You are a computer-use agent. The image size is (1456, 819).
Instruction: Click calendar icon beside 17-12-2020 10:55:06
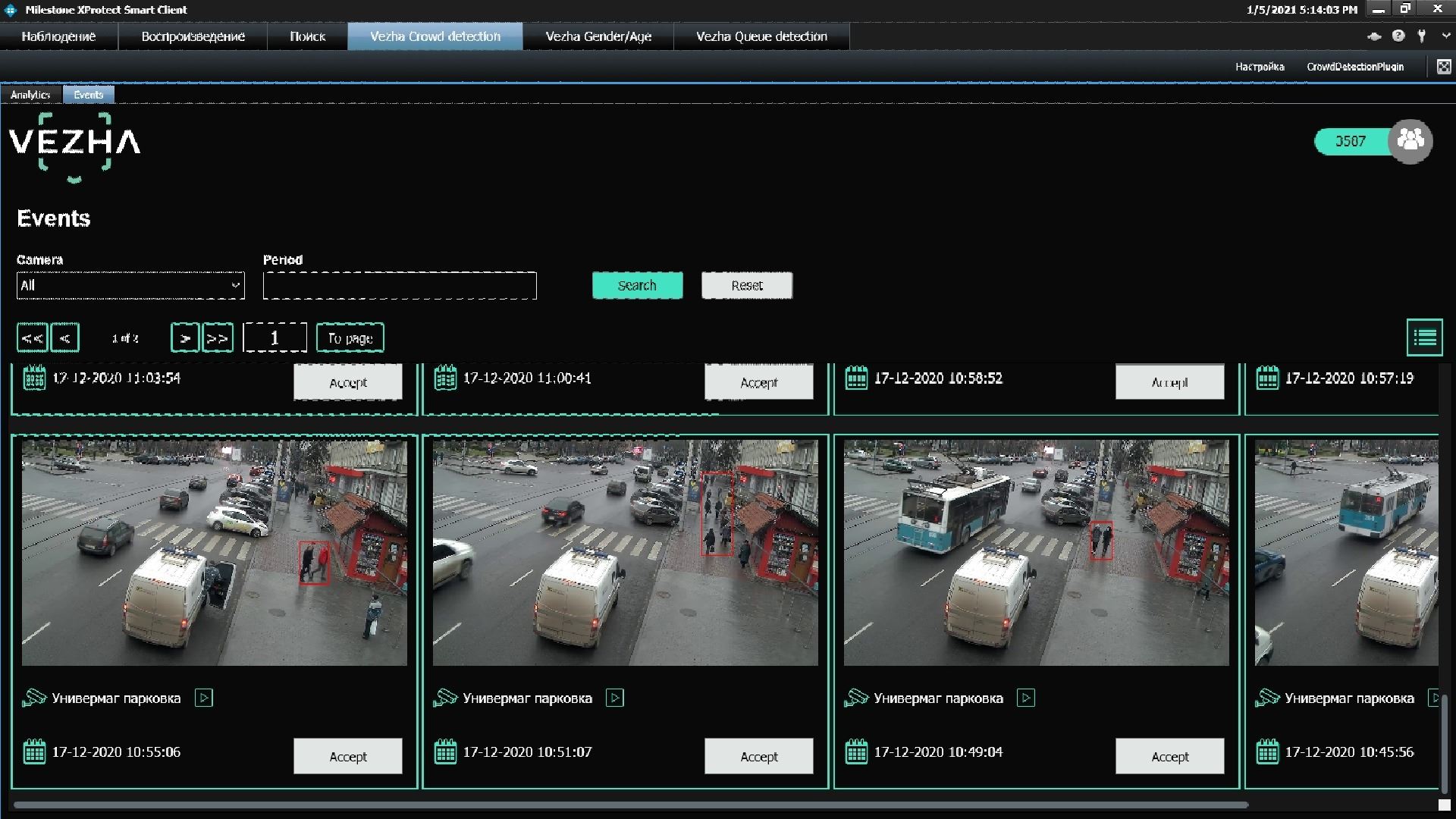(x=34, y=752)
